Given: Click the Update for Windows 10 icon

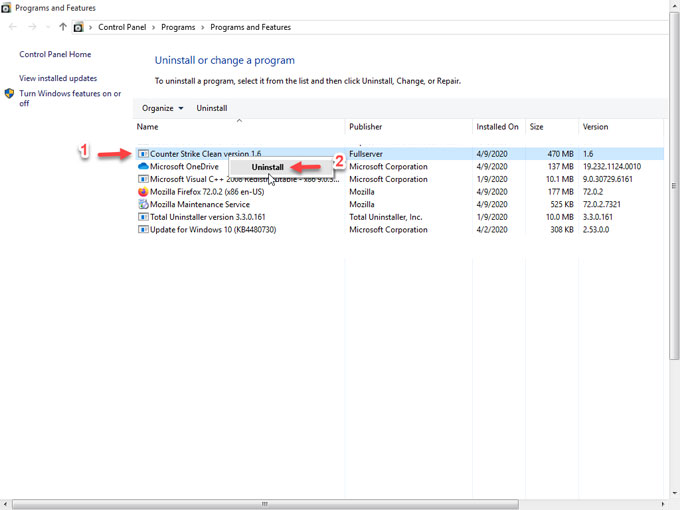Looking at the screenshot, I should click(x=143, y=229).
